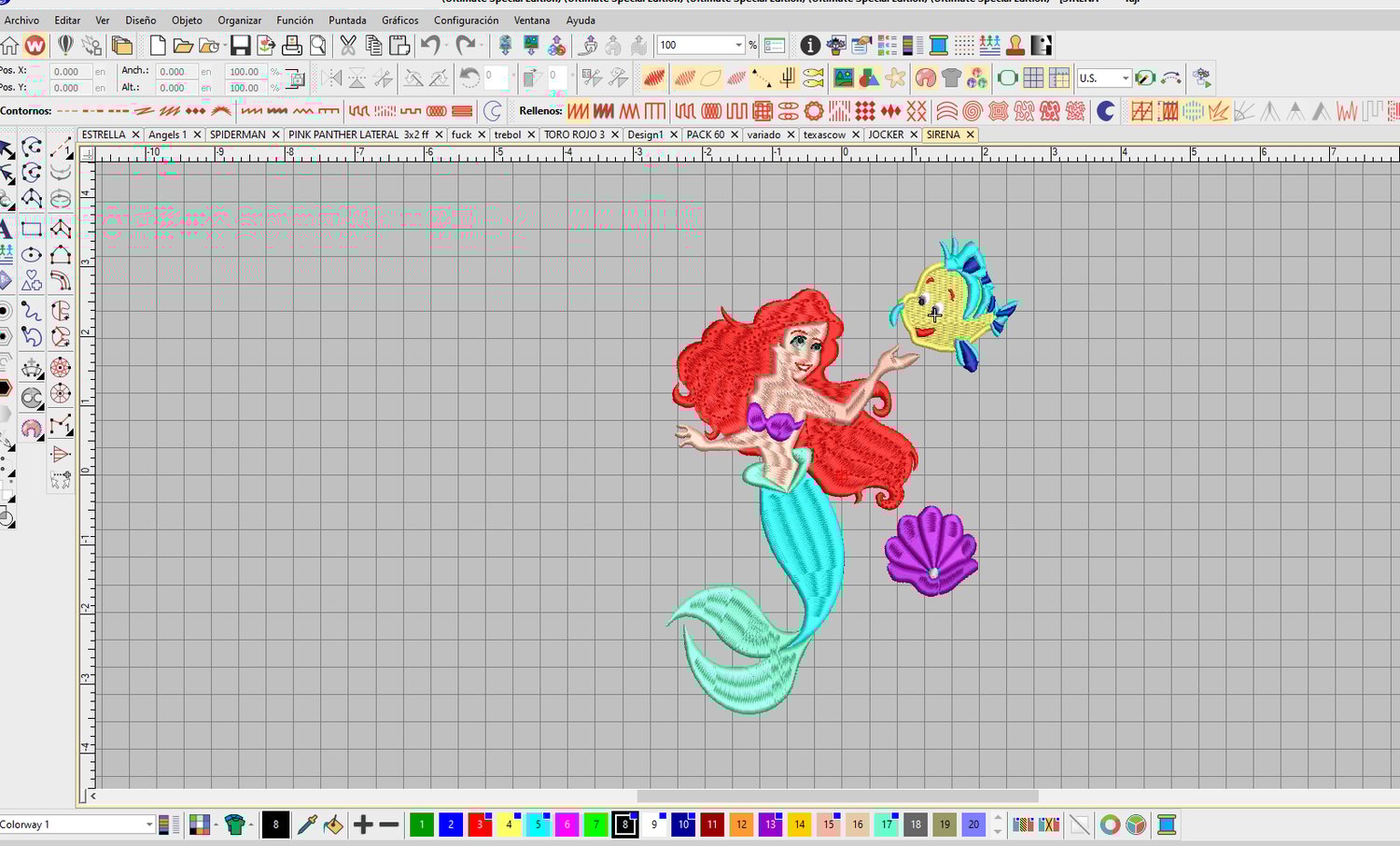Apply the current color with the paint bucket
The width and height of the screenshot is (1400, 846).
pos(333,825)
